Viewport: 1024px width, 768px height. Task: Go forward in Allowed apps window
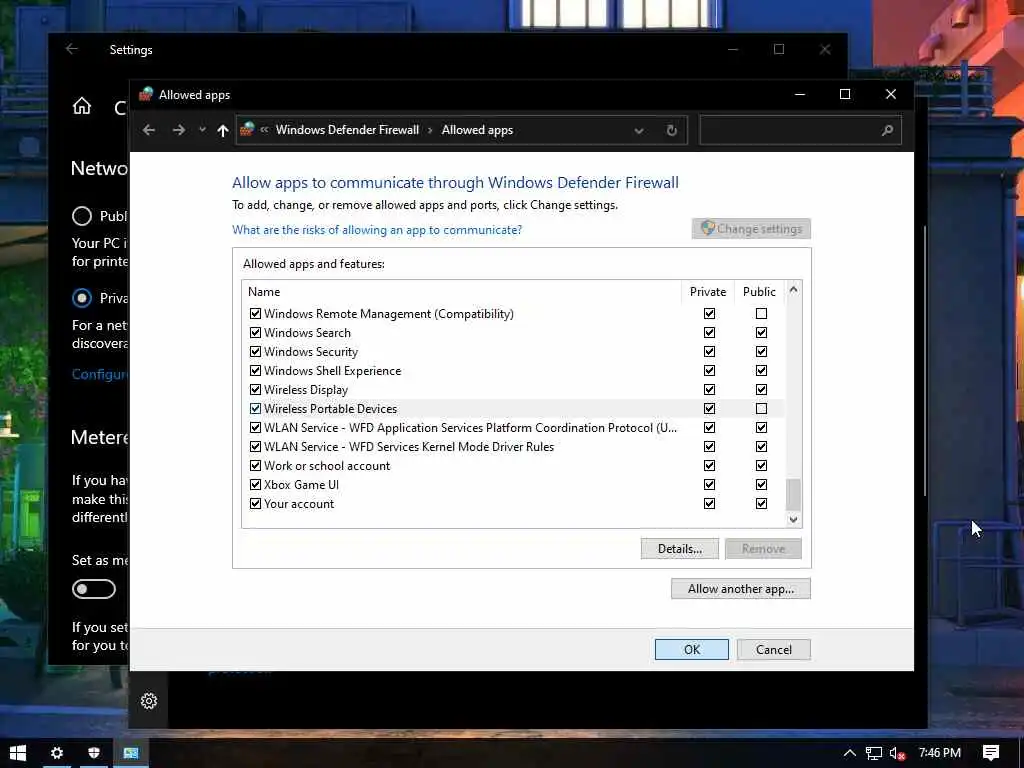[178, 130]
